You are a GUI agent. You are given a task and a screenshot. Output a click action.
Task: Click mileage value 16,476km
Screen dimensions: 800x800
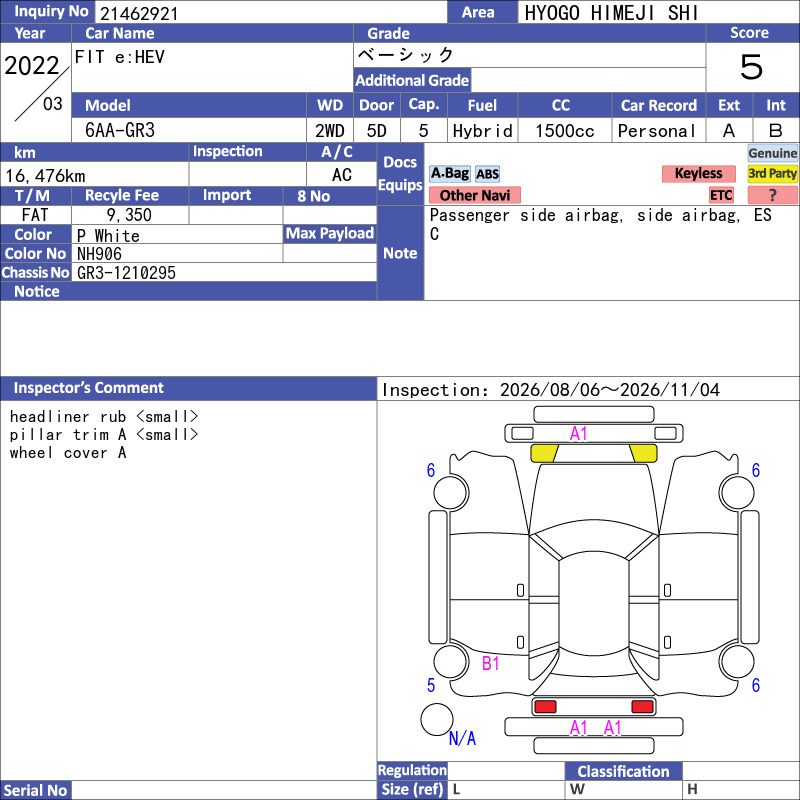tap(45, 176)
